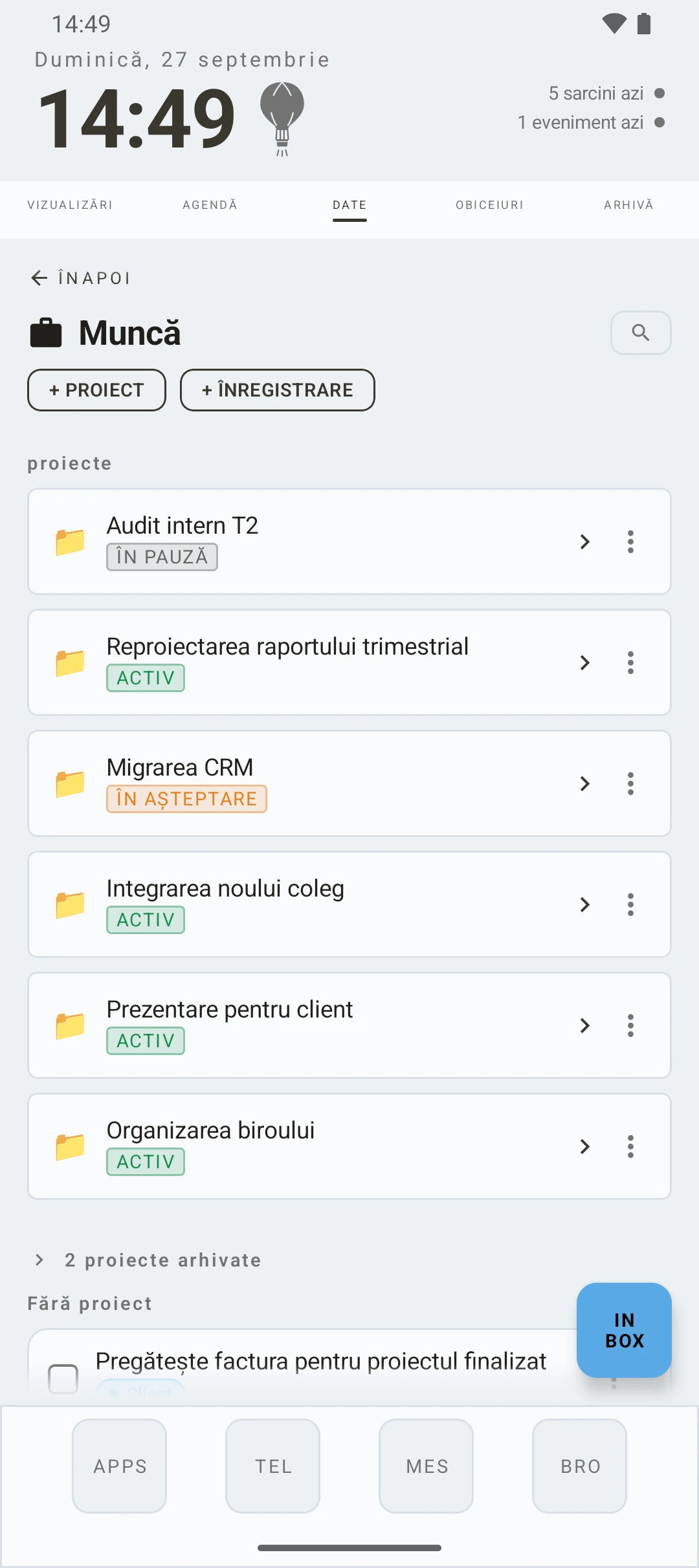Click the Migrarea CRM folder icon

[70, 783]
